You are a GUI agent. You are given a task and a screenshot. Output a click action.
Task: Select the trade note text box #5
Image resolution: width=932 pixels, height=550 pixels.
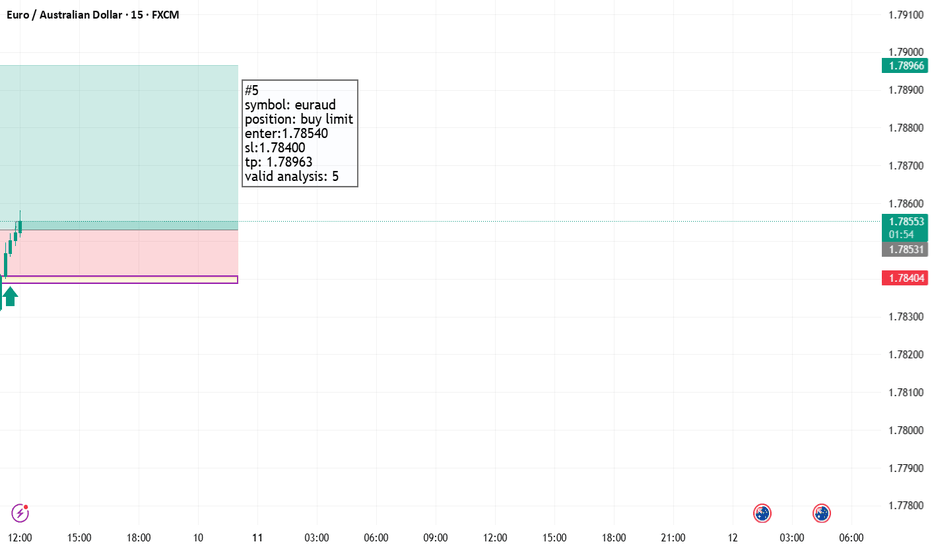tap(300, 133)
